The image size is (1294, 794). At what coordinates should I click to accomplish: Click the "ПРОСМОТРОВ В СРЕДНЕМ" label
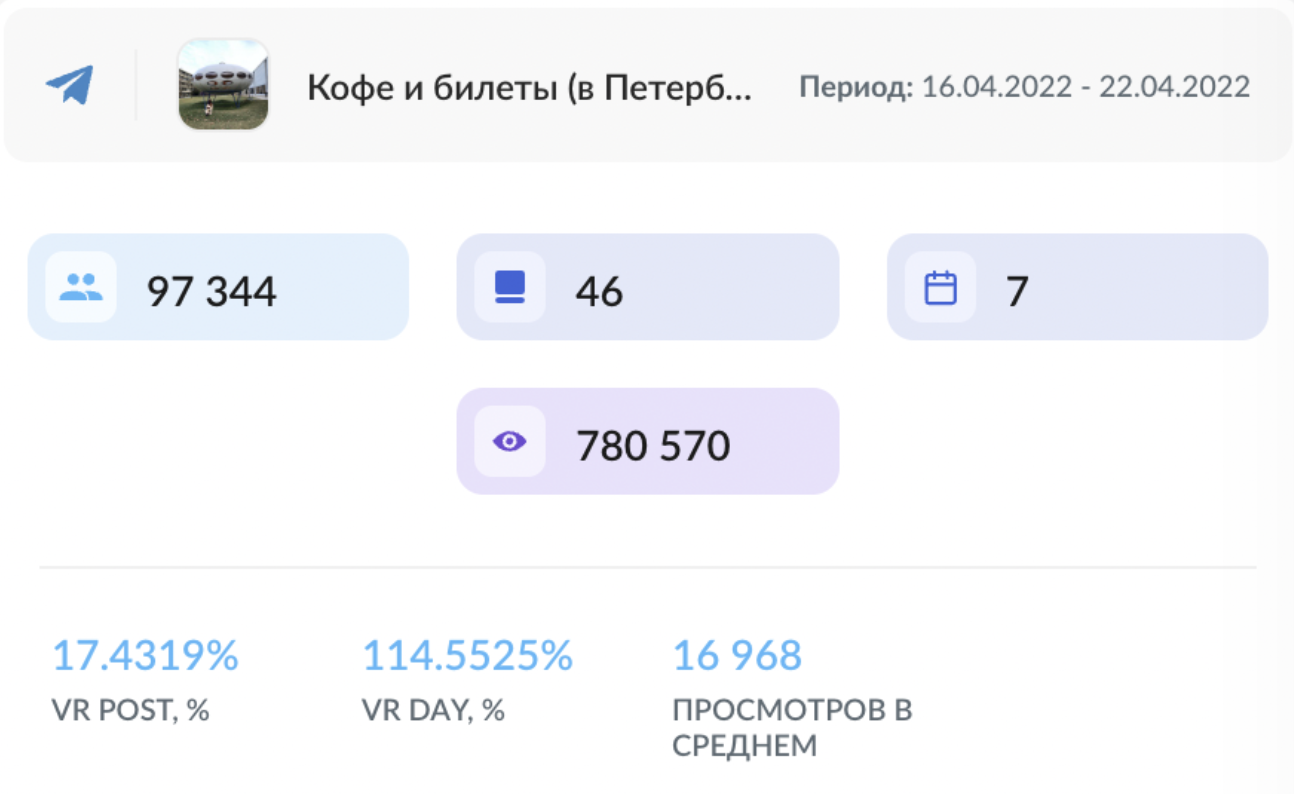pyautogui.click(x=792, y=727)
